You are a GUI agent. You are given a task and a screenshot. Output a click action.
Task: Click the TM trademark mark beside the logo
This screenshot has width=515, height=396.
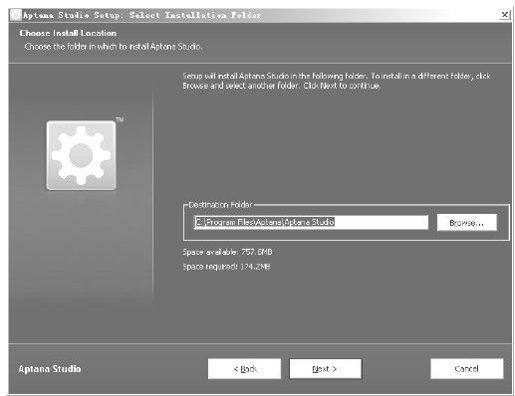(x=120, y=119)
